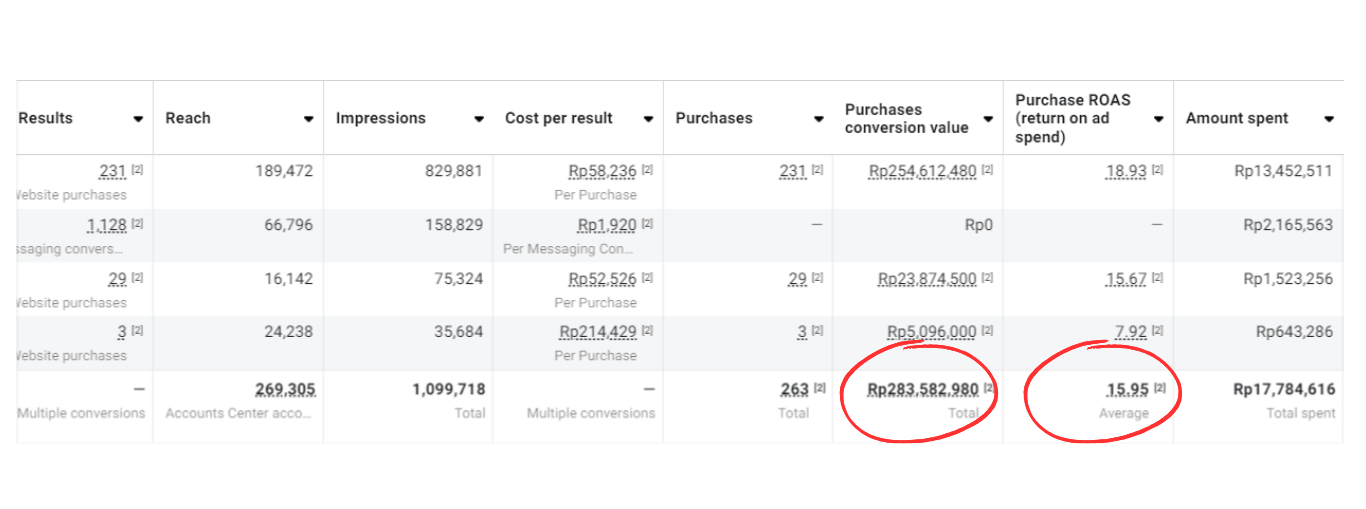Click the footnote icon beside 7.92 ROAS
This screenshot has height=509, width=1366.
click(1157, 330)
